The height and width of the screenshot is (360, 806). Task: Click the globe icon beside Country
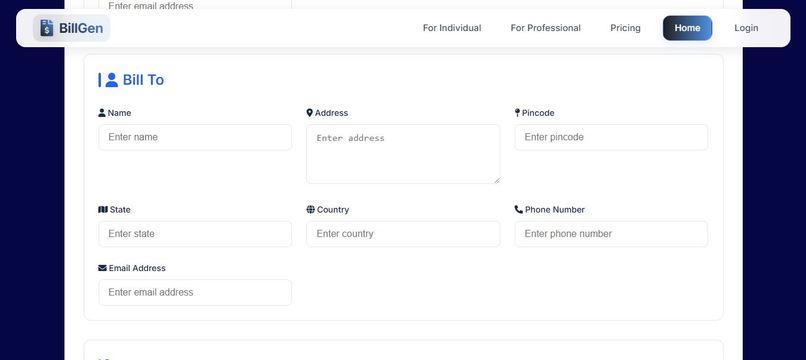[x=310, y=209]
